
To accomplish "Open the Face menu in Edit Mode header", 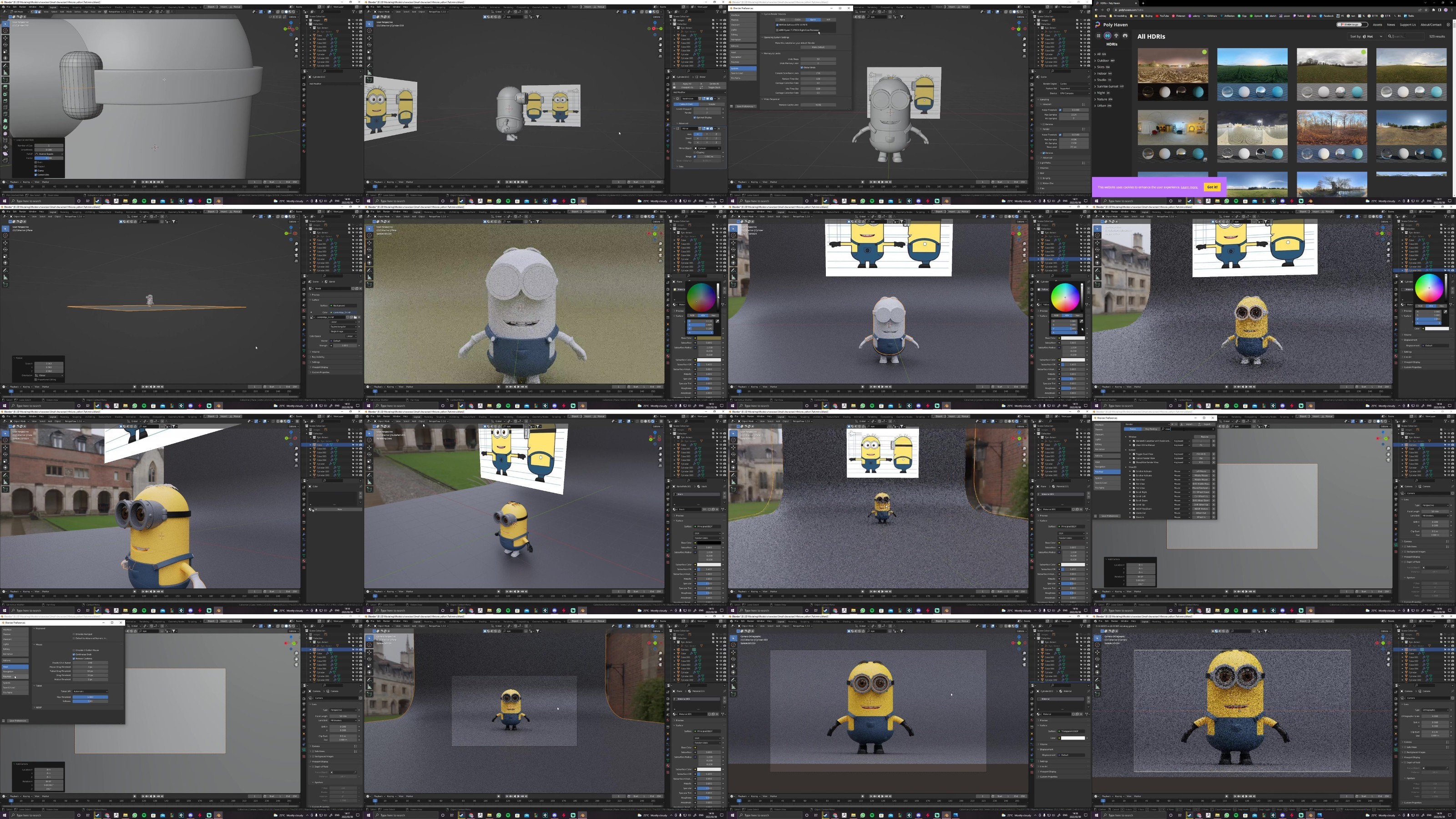I will [93, 12].
